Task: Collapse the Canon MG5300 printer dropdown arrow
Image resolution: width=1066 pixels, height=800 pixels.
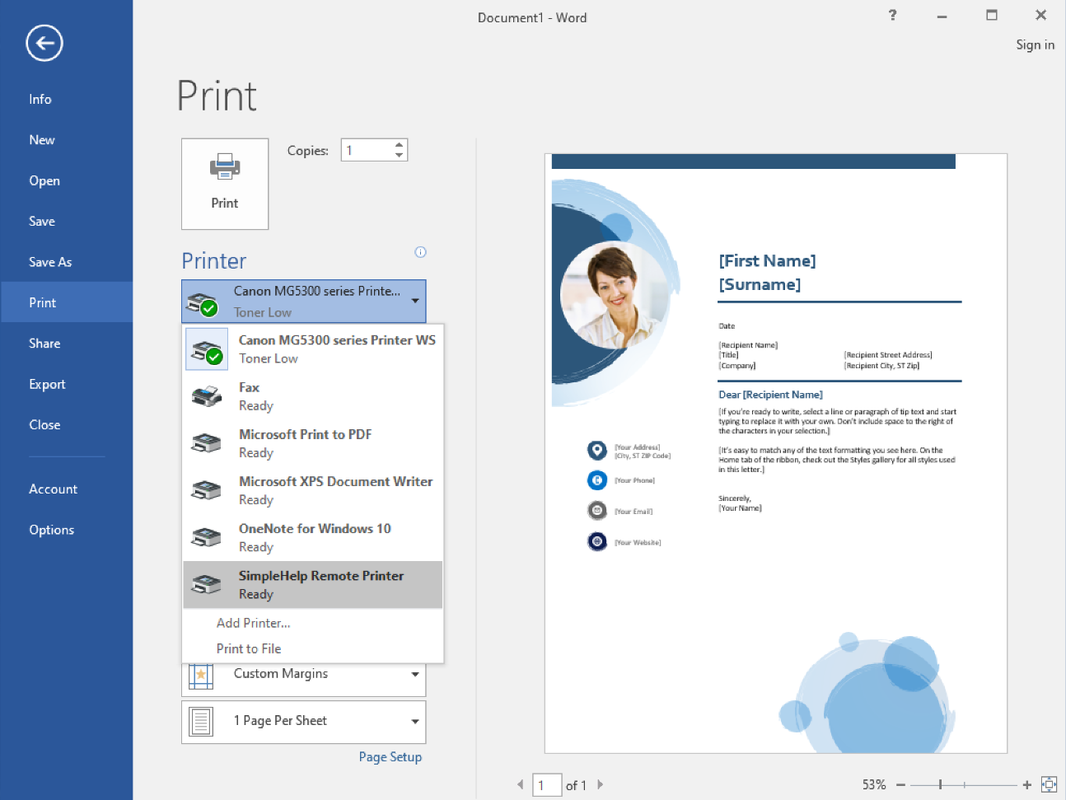Action: (x=415, y=301)
